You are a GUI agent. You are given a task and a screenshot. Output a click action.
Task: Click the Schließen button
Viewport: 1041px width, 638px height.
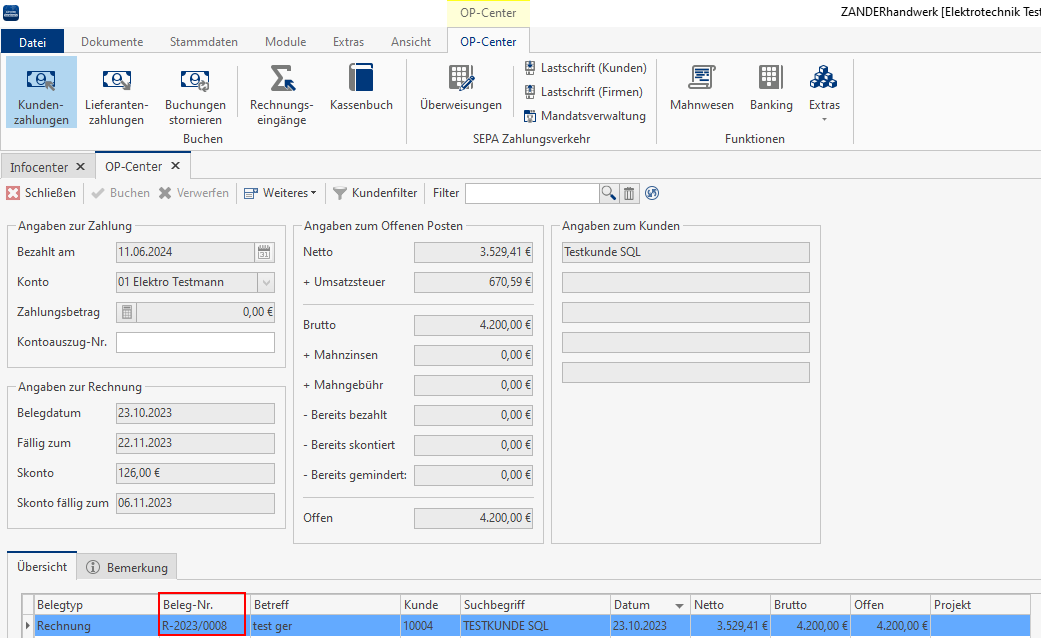click(x=41, y=193)
